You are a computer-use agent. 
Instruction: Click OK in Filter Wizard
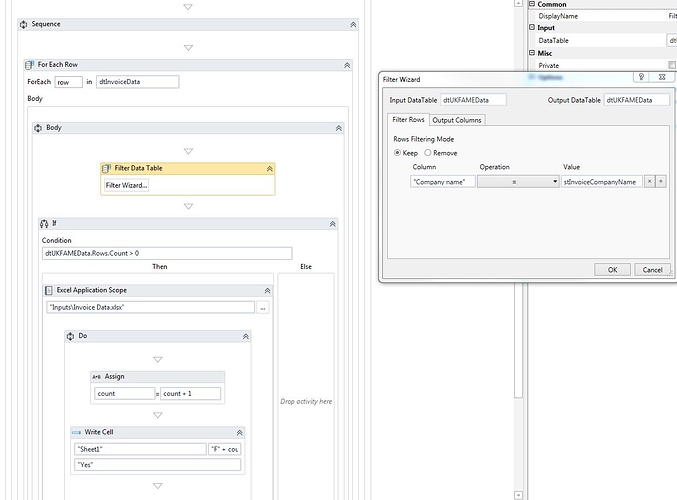click(612, 270)
